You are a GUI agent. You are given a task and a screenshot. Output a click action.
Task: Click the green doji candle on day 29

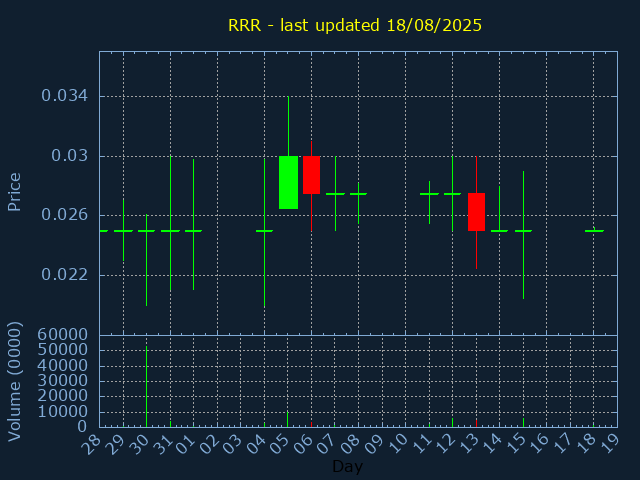(x=123, y=231)
